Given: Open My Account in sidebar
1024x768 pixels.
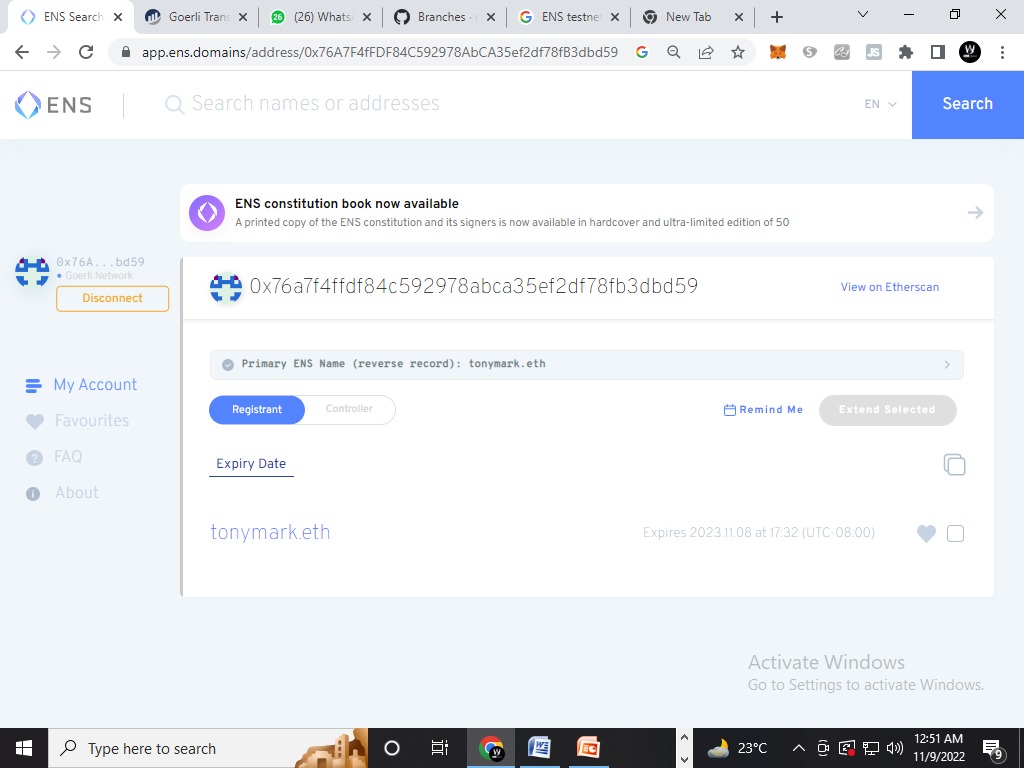Looking at the screenshot, I should (82, 385).
